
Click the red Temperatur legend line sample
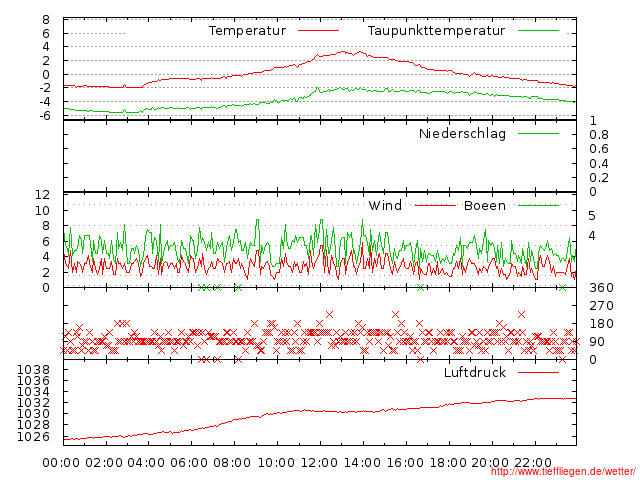(318, 31)
